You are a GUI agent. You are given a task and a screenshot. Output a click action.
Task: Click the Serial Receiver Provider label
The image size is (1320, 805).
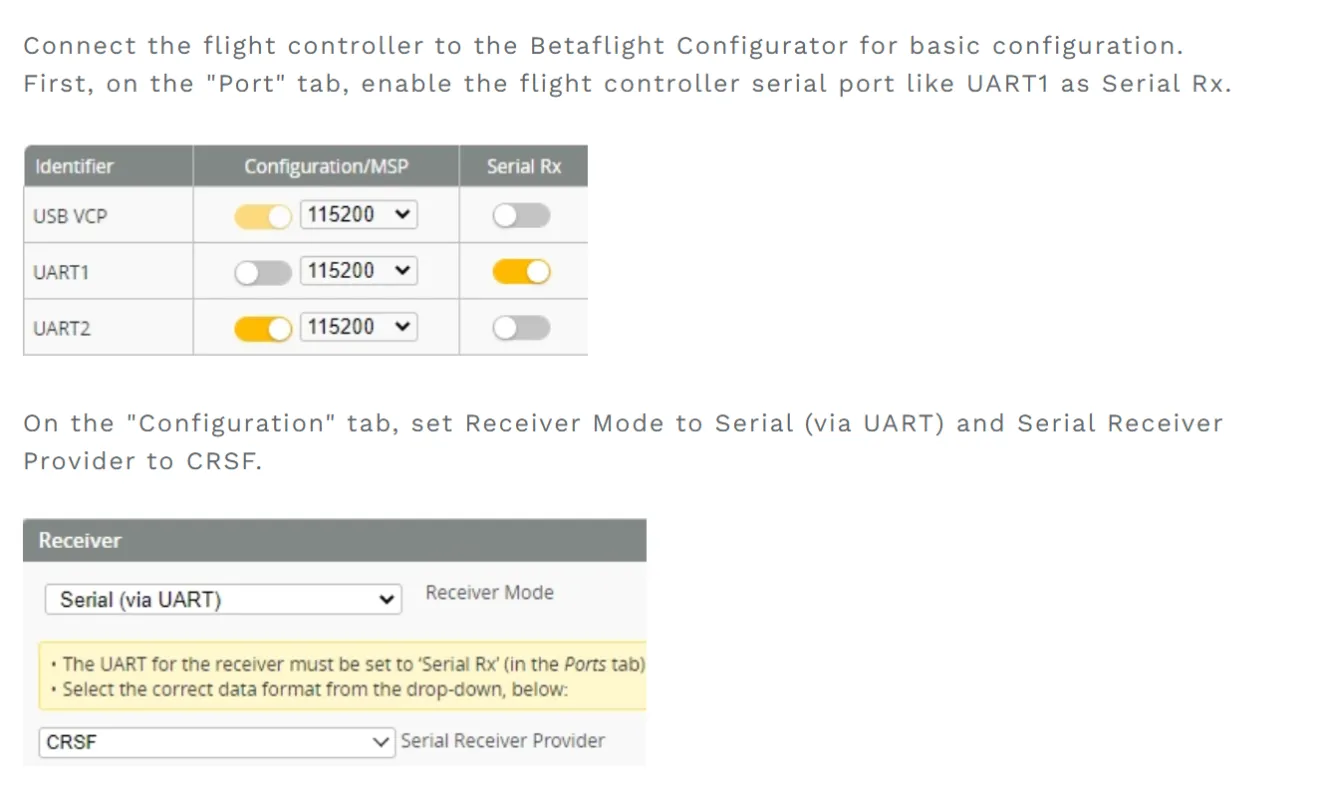(x=502, y=741)
